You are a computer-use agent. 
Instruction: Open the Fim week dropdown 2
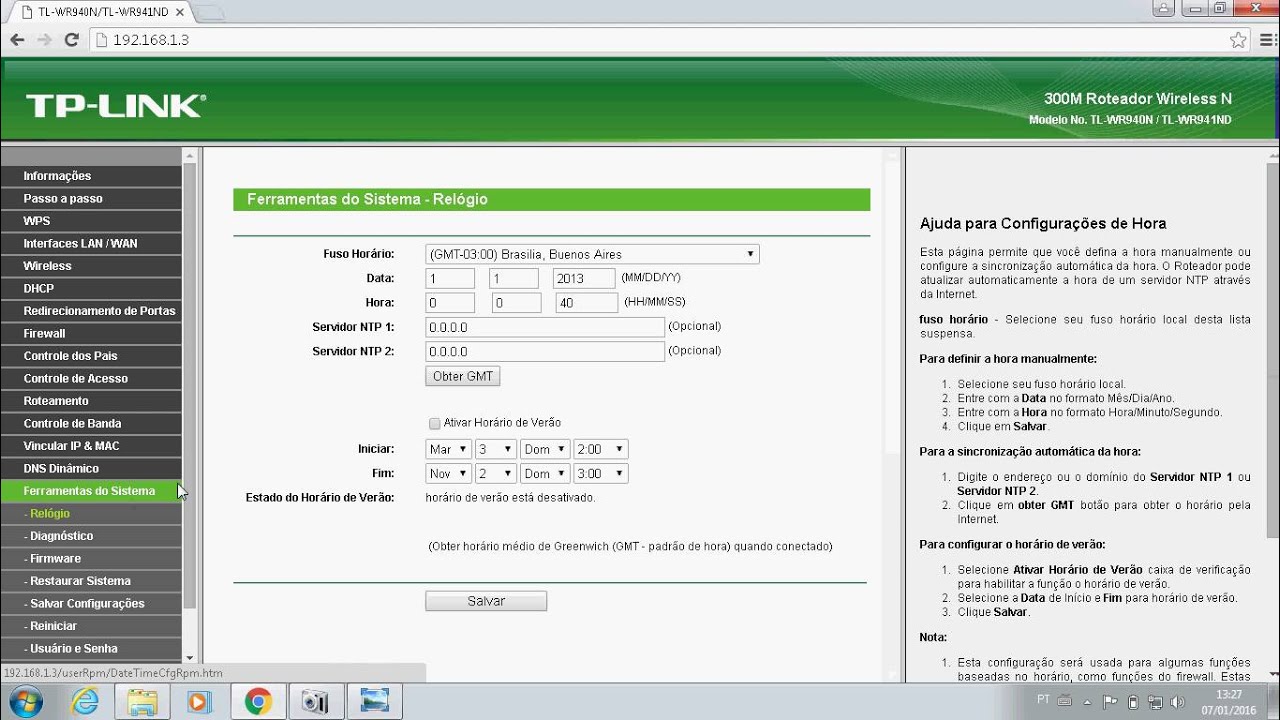click(x=494, y=473)
